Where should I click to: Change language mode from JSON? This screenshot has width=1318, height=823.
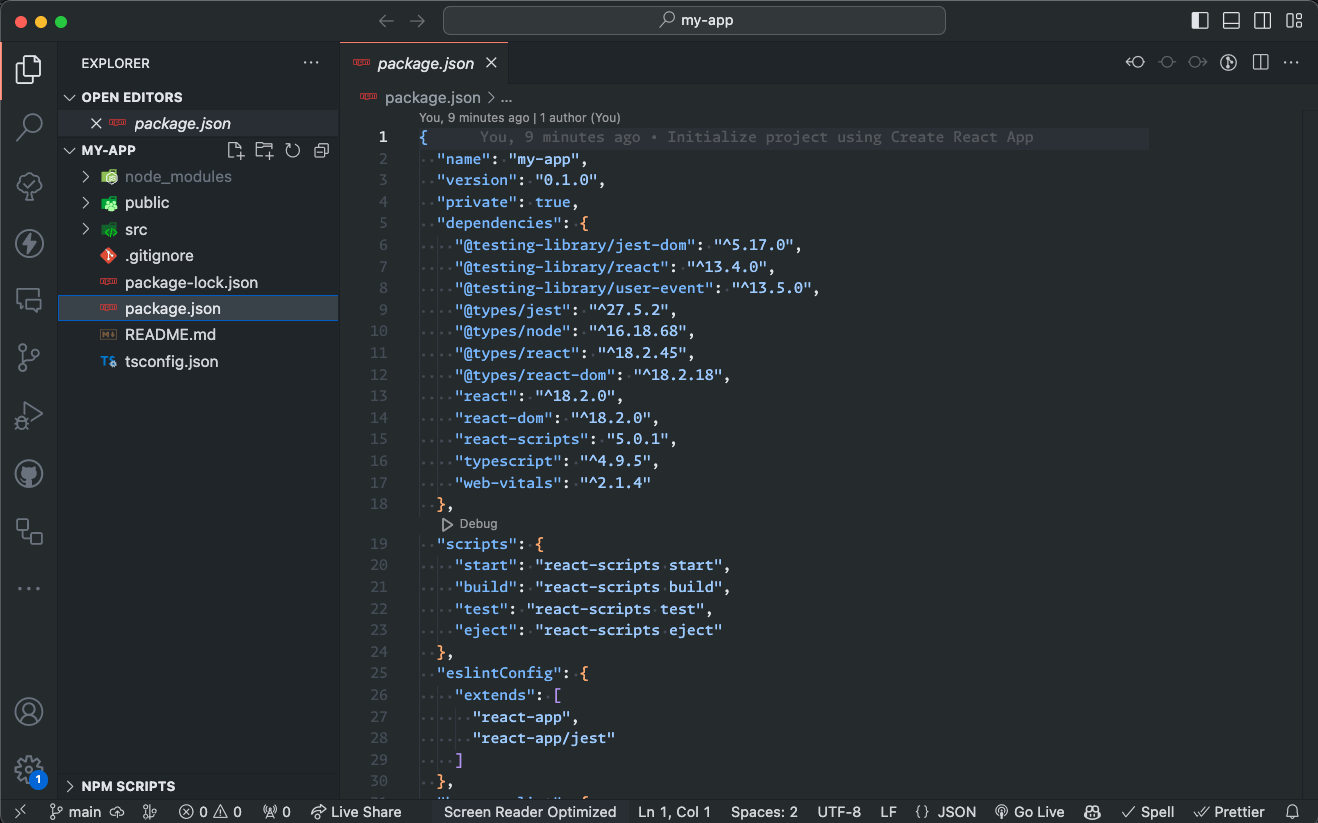(945, 812)
